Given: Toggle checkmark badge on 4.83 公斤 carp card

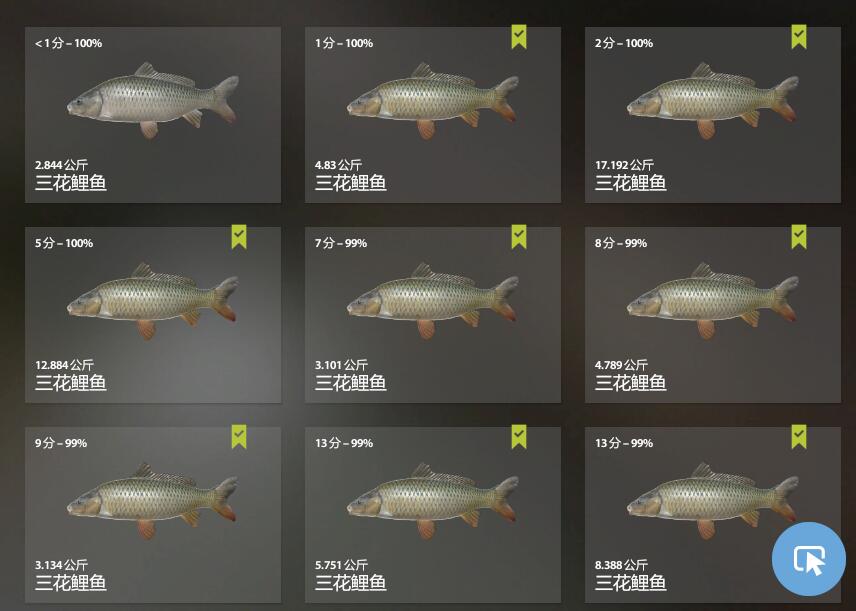Looking at the screenshot, I should (519, 37).
